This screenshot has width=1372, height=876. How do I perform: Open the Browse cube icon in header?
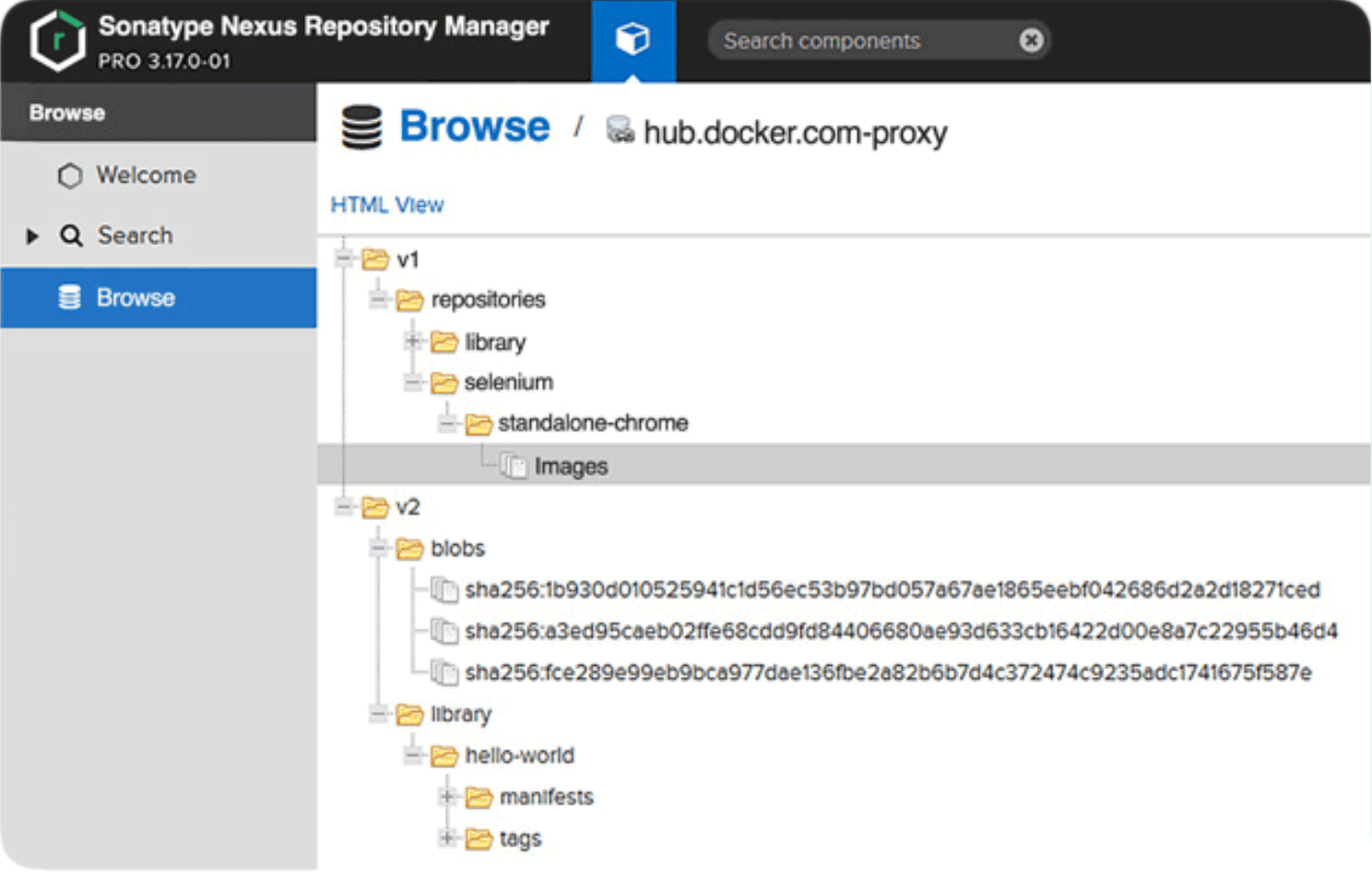coord(633,40)
